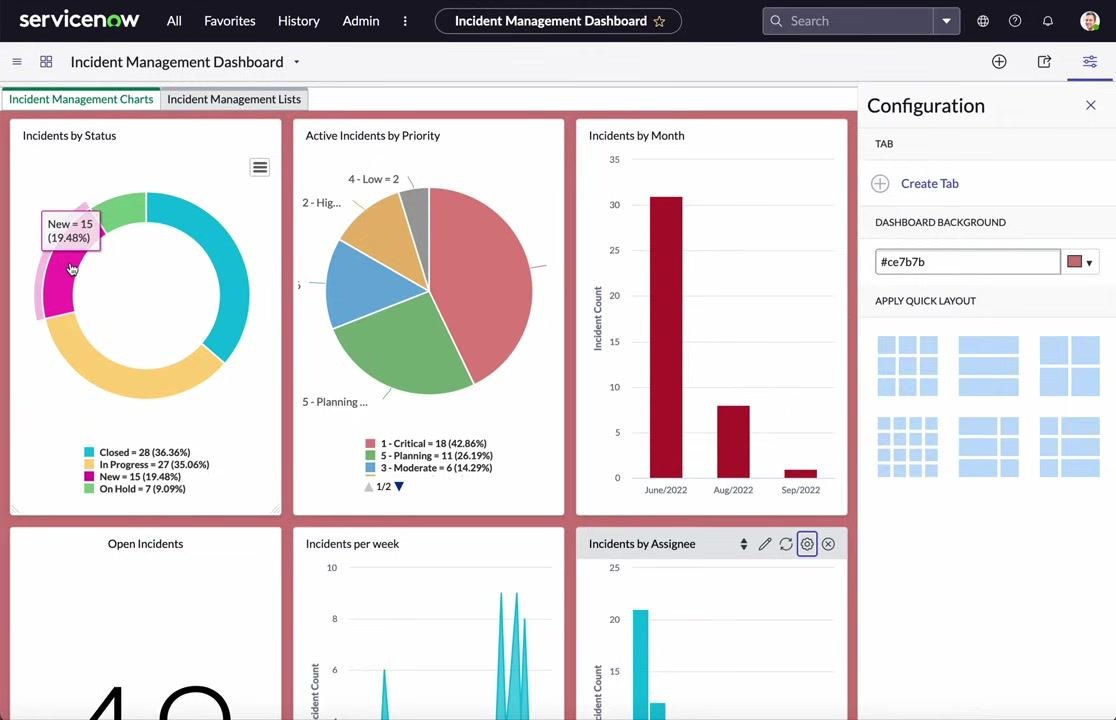Screen dimensions: 1116x720
Task: Click the share dashboard icon
Action: (1044, 62)
